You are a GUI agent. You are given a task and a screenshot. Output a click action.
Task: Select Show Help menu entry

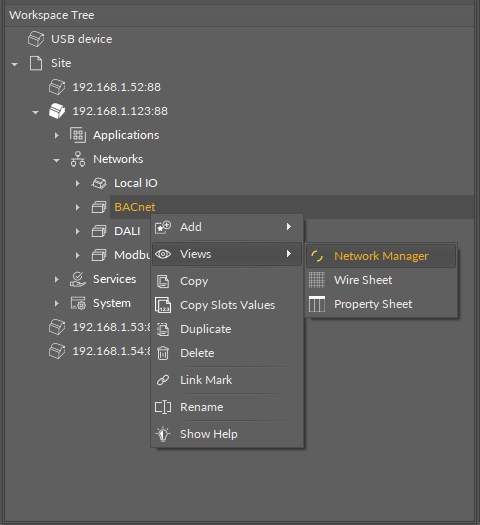tap(227, 434)
